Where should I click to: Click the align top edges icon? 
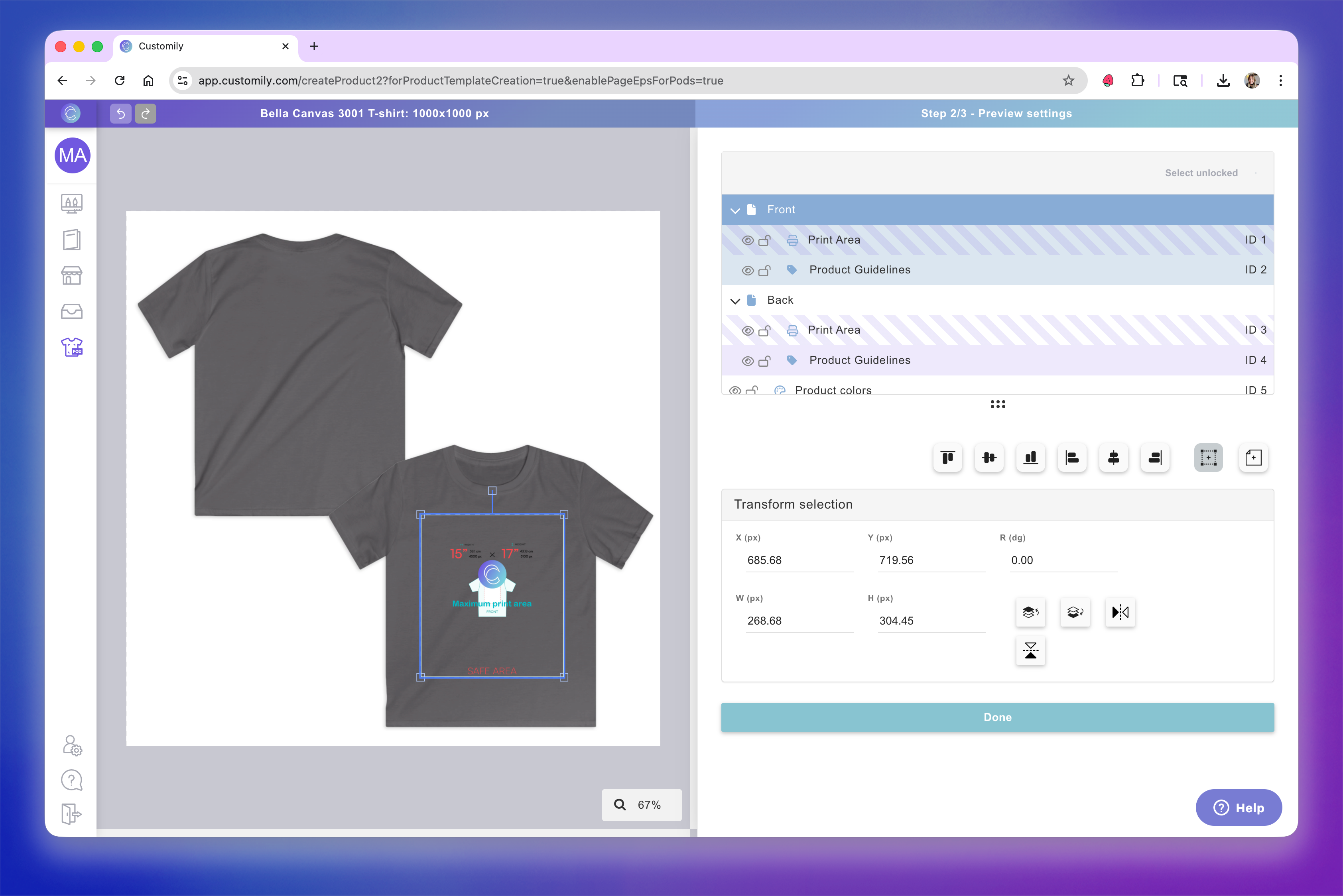[947, 458]
